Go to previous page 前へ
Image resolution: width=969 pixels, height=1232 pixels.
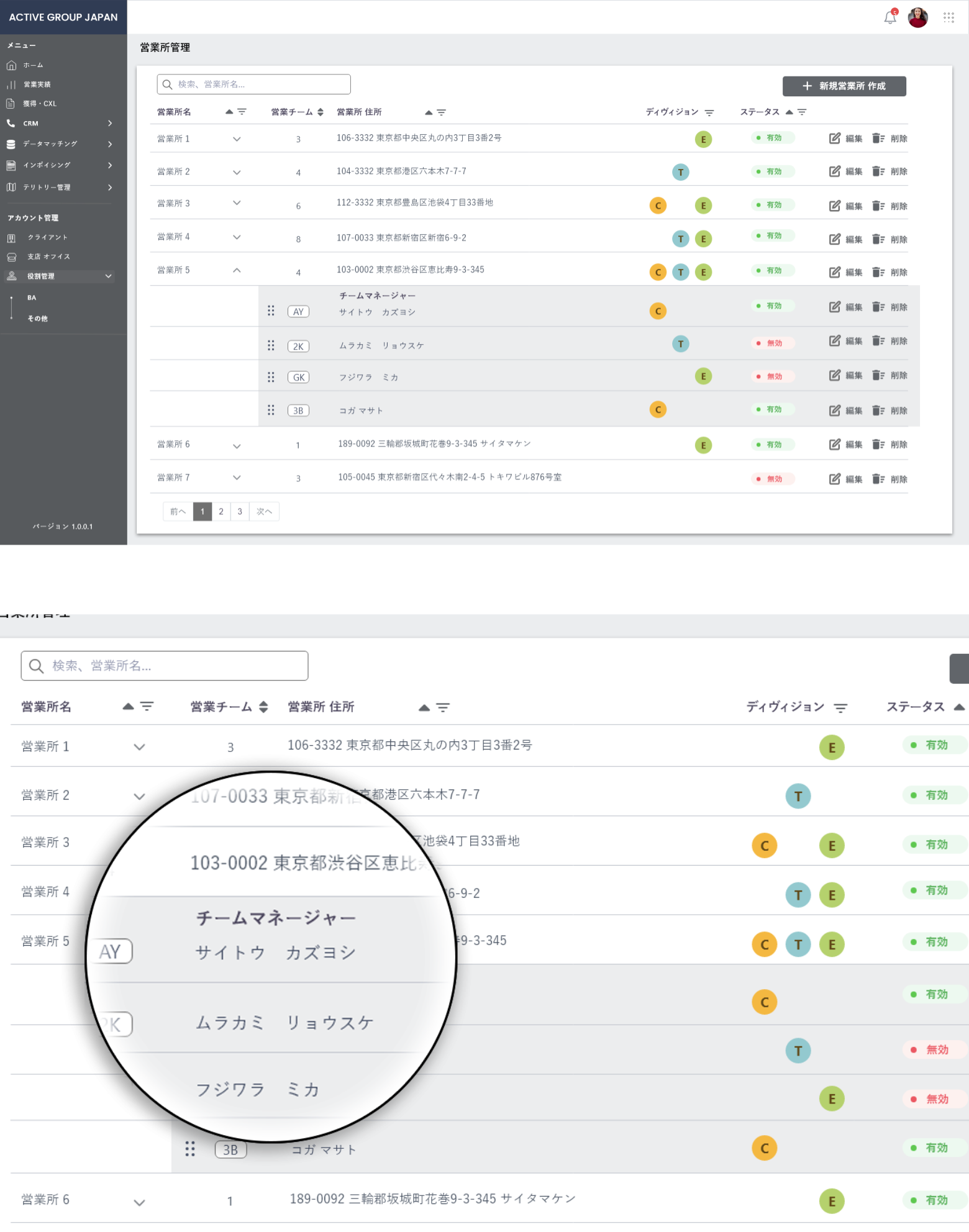click(x=178, y=512)
